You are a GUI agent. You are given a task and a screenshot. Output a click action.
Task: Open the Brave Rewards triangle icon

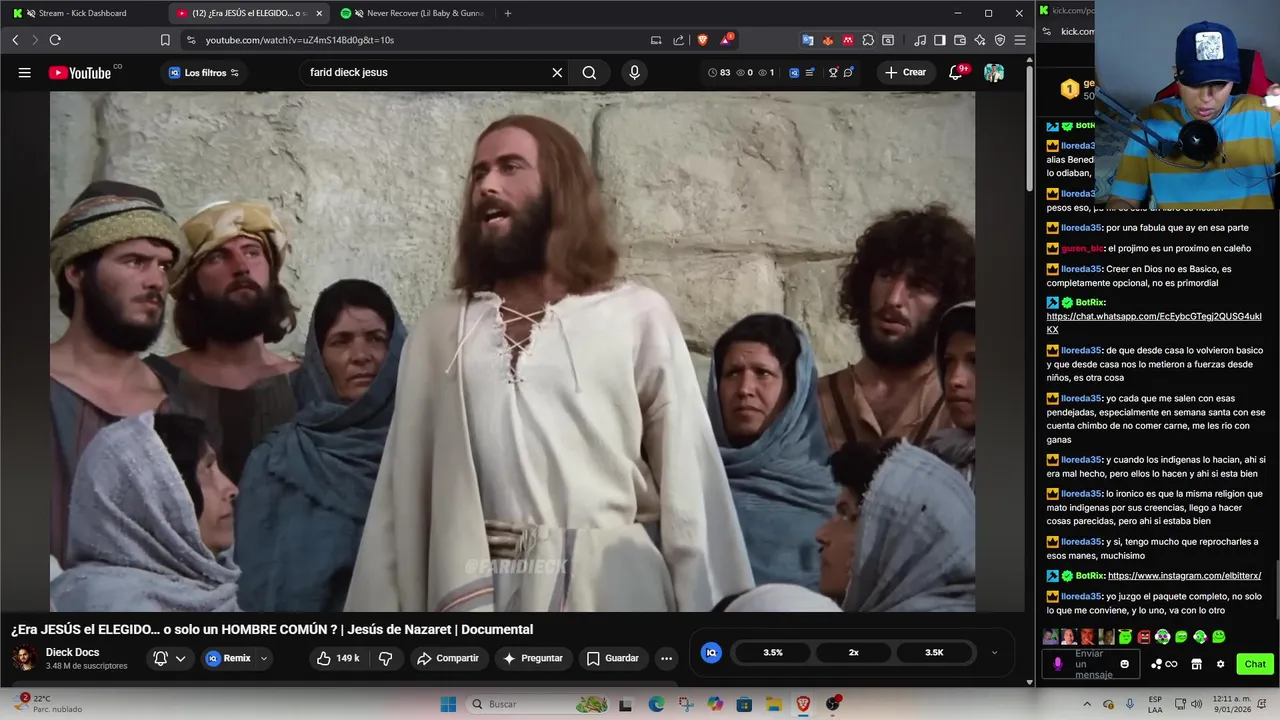tap(727, 40)
